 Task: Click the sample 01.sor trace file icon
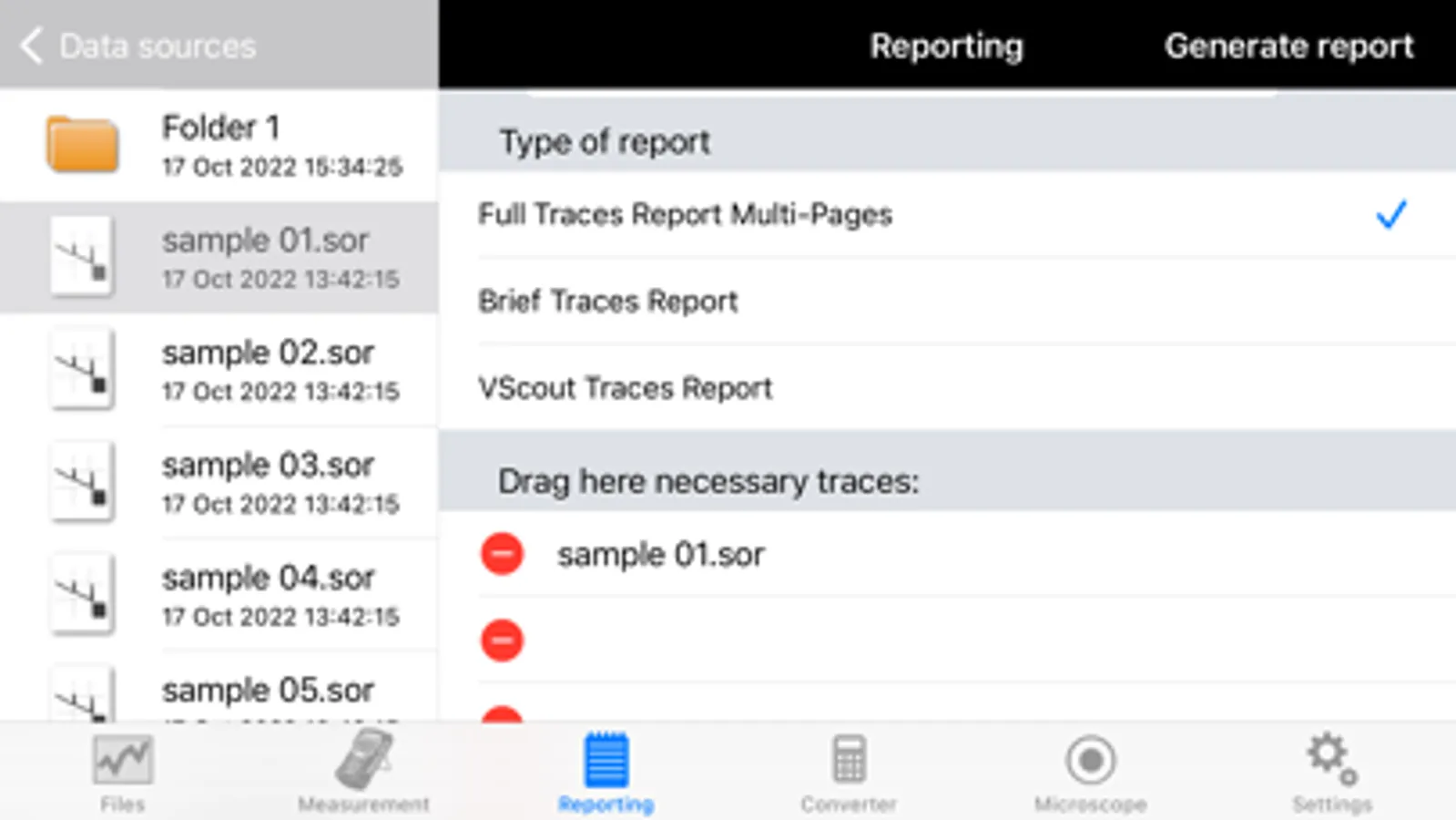(x=82, y=257)
